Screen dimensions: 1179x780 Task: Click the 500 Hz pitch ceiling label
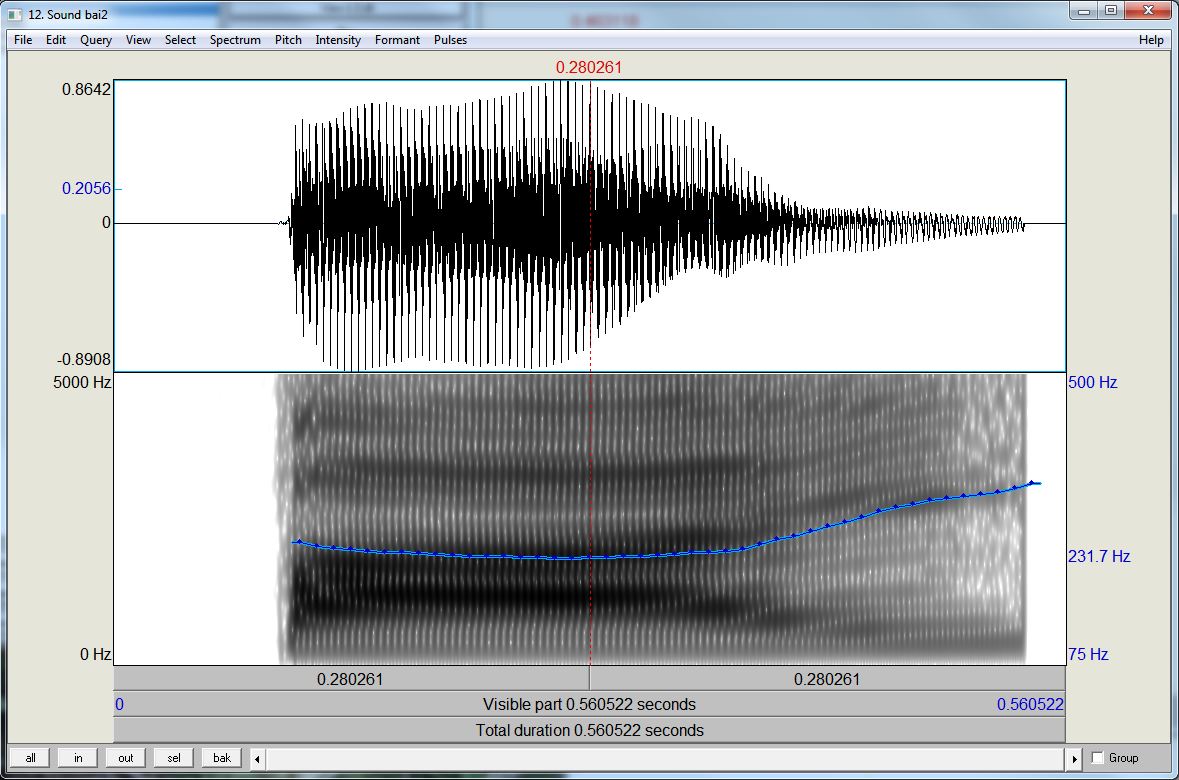[1093, 382]
